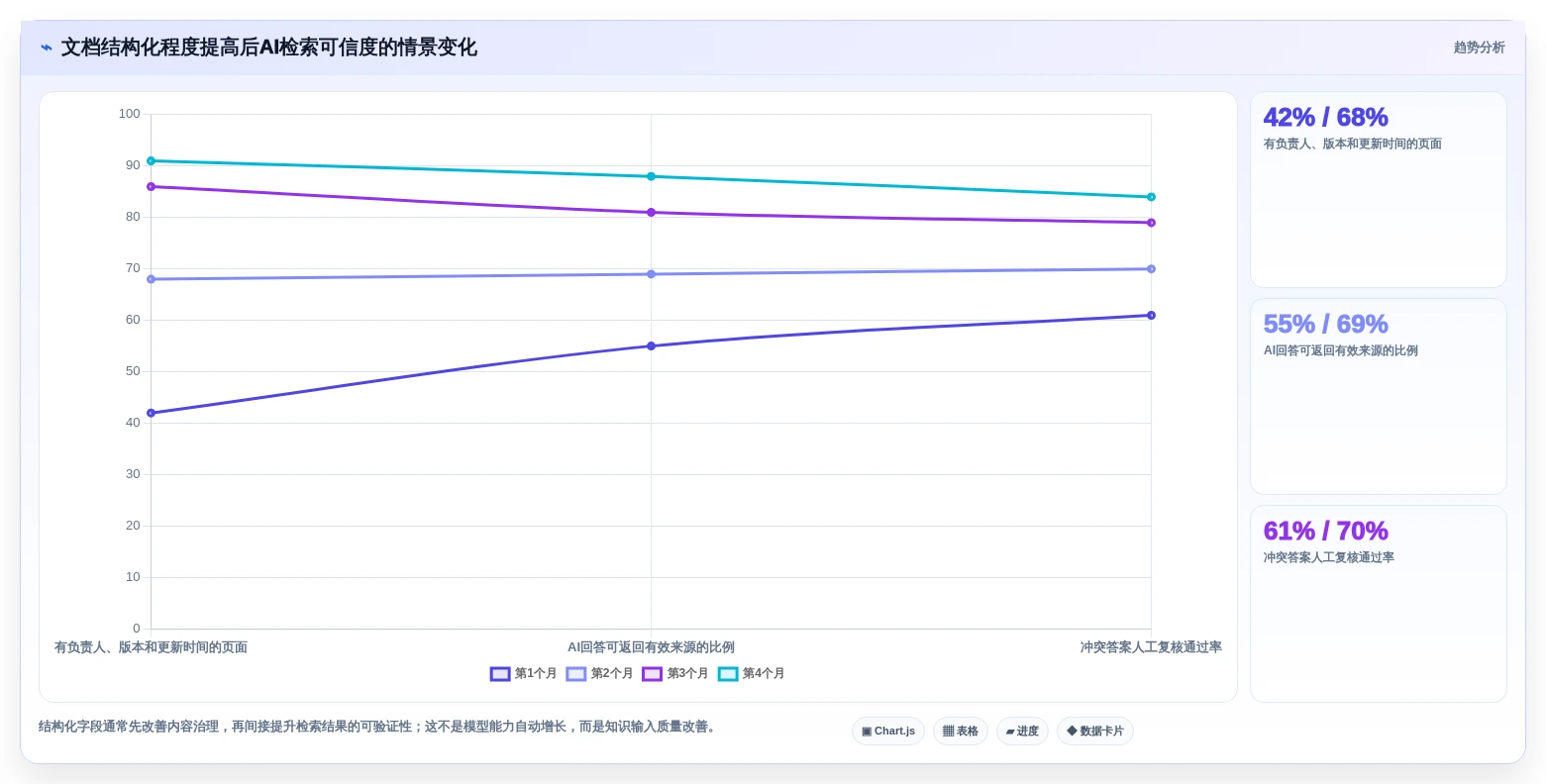Open the 55% / 69% data card
The image size is (1546, 784).
pos(1379,397)
